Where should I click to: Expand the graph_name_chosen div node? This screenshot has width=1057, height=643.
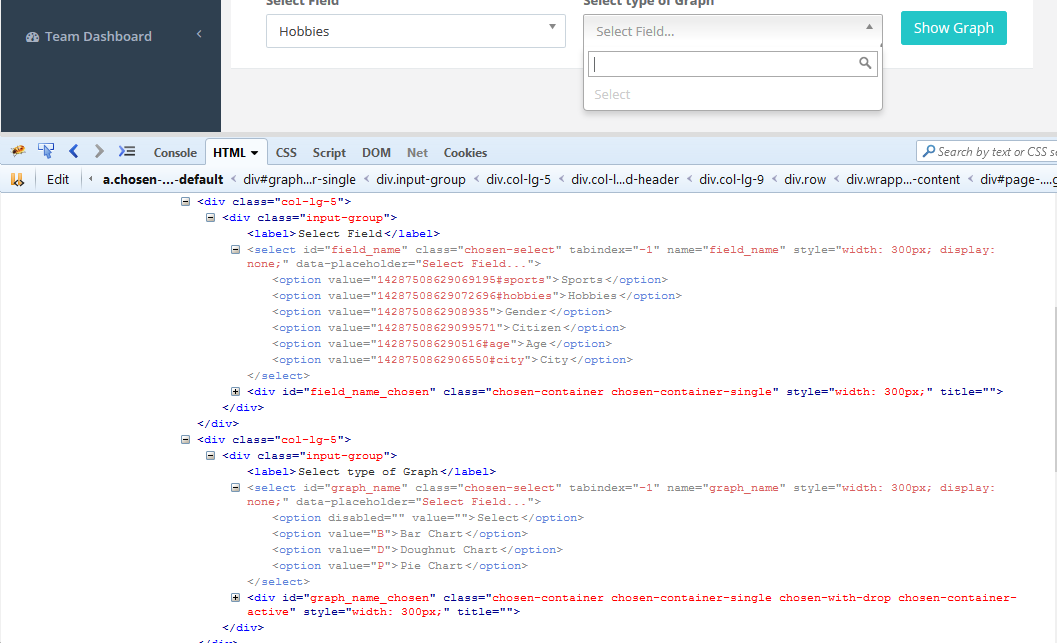click(235, 597)
